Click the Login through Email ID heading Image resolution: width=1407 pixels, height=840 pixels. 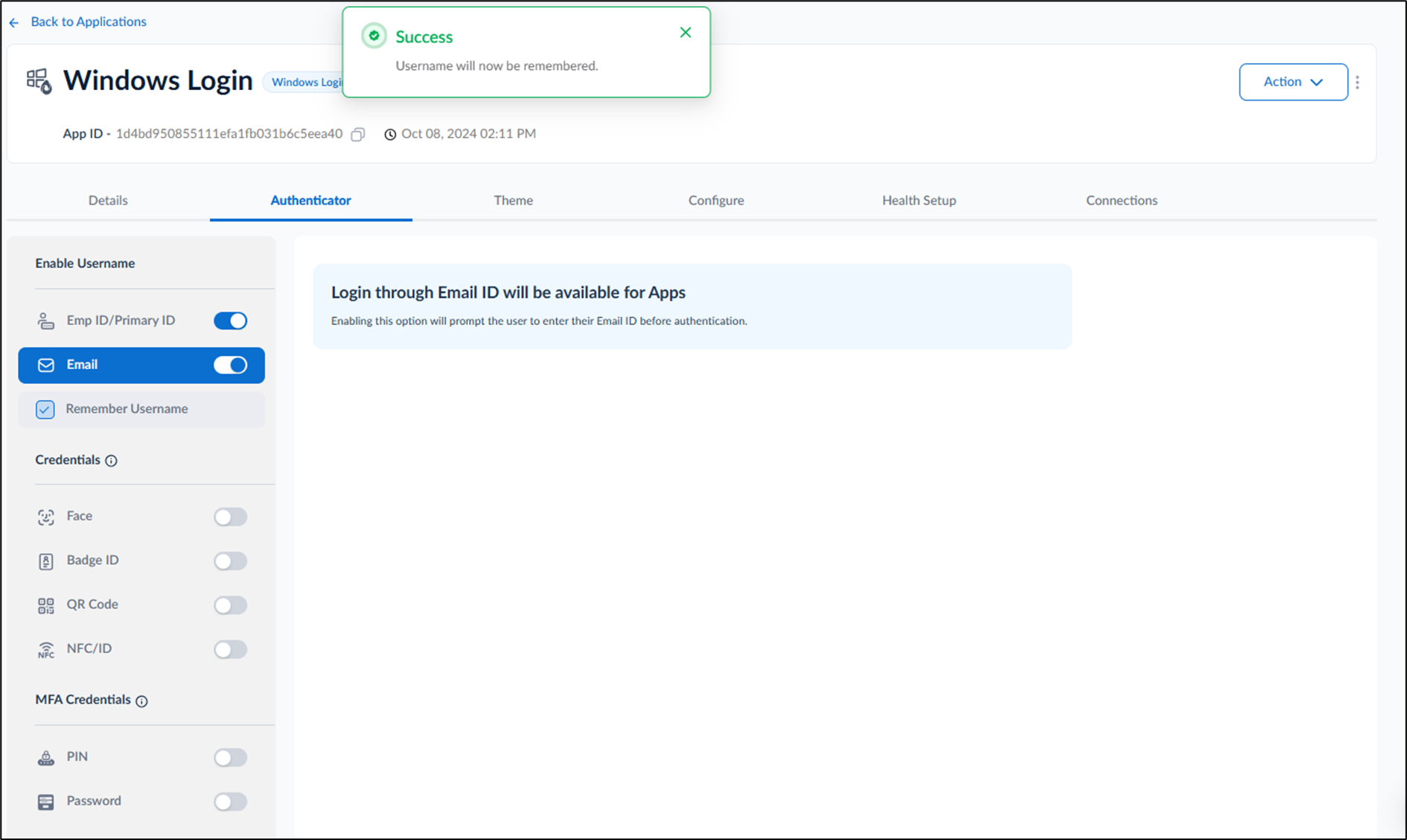coord(508,292)
